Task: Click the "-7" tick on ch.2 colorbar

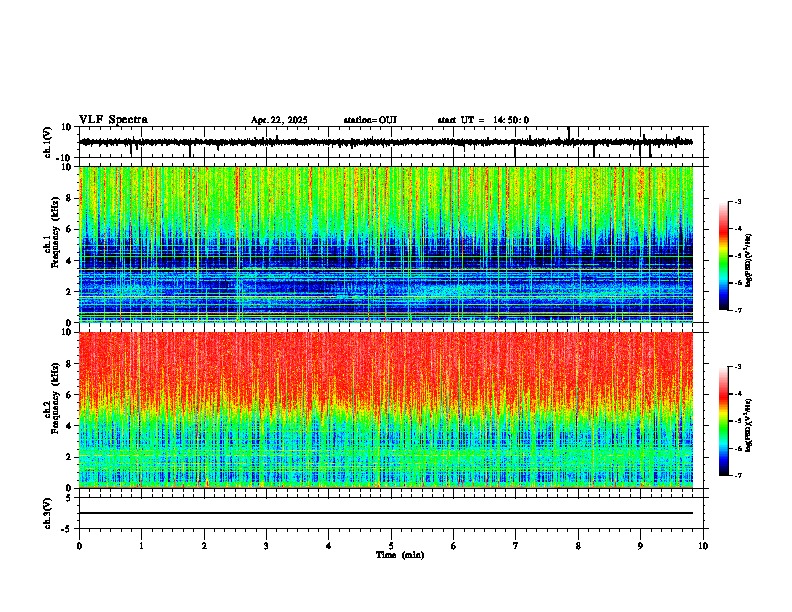Action: pos(737,475)
